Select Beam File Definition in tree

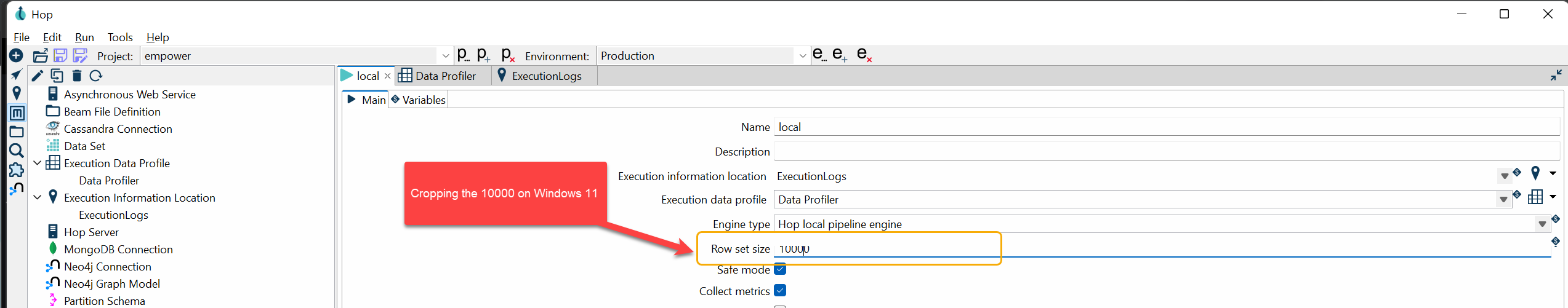[x=112, y=112]
